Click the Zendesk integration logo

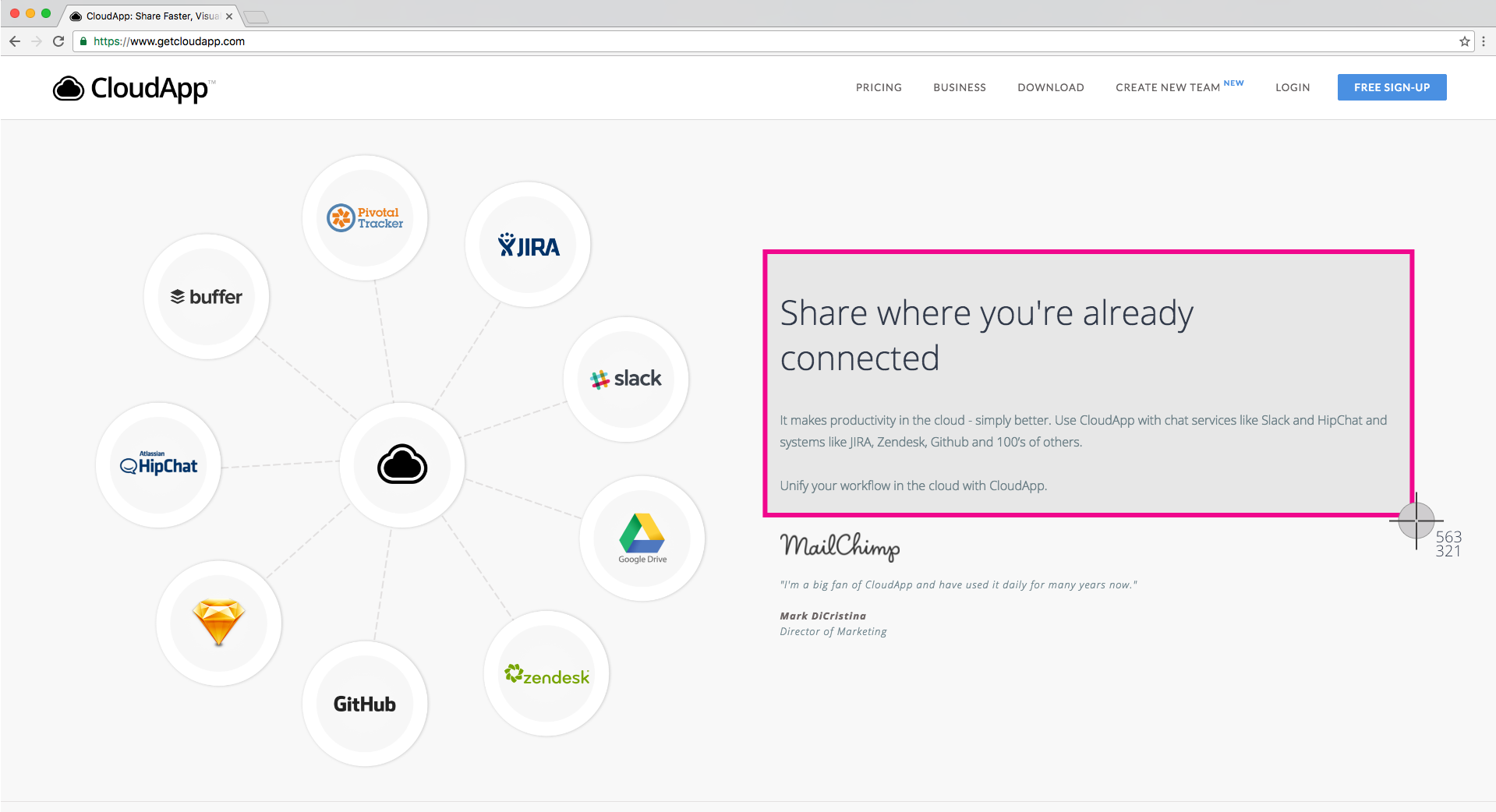(546, 674)
